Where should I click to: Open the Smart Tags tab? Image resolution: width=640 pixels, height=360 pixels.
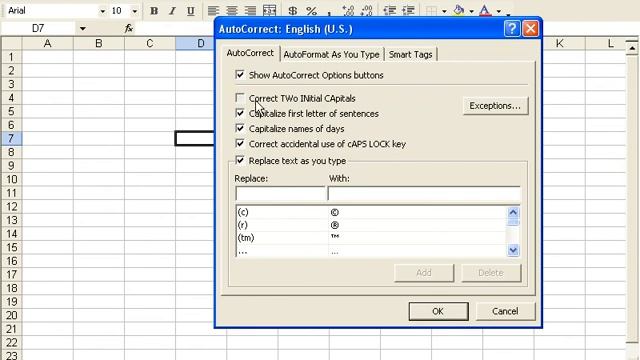click(x=410, y=54)
